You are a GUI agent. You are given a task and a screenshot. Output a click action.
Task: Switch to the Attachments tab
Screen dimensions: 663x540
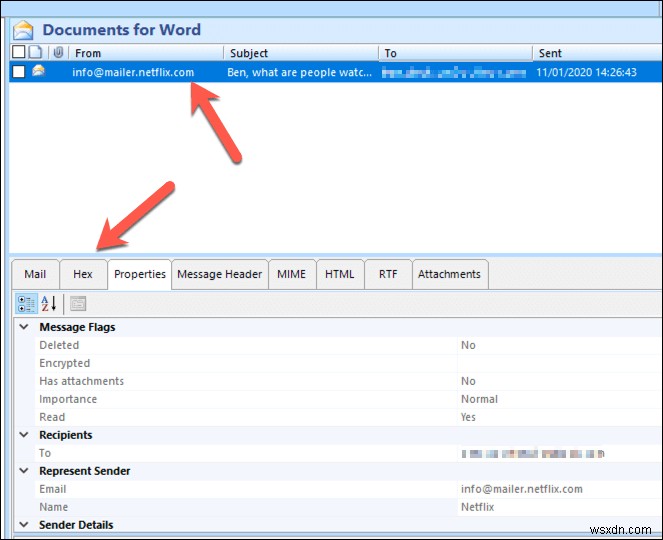click(x=449, y=274)
